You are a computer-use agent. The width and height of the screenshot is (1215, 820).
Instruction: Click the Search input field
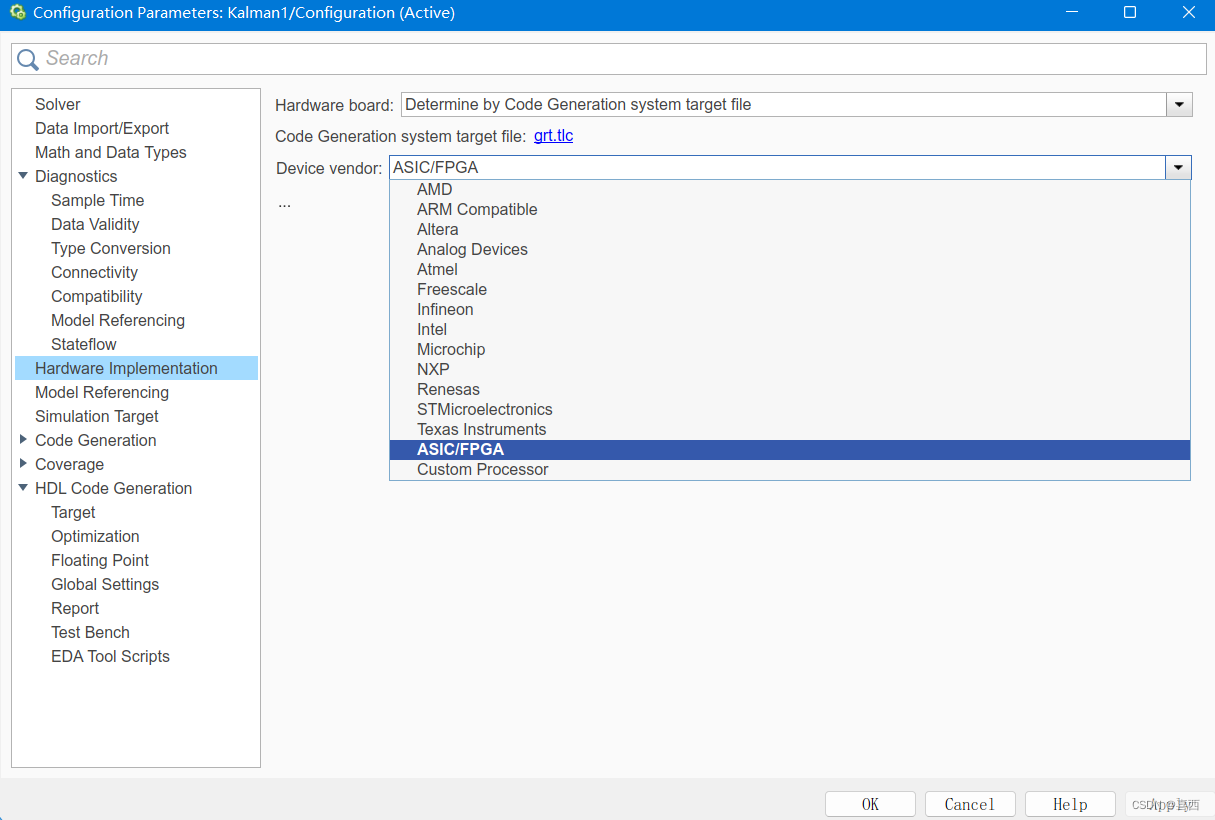point(609,59)
